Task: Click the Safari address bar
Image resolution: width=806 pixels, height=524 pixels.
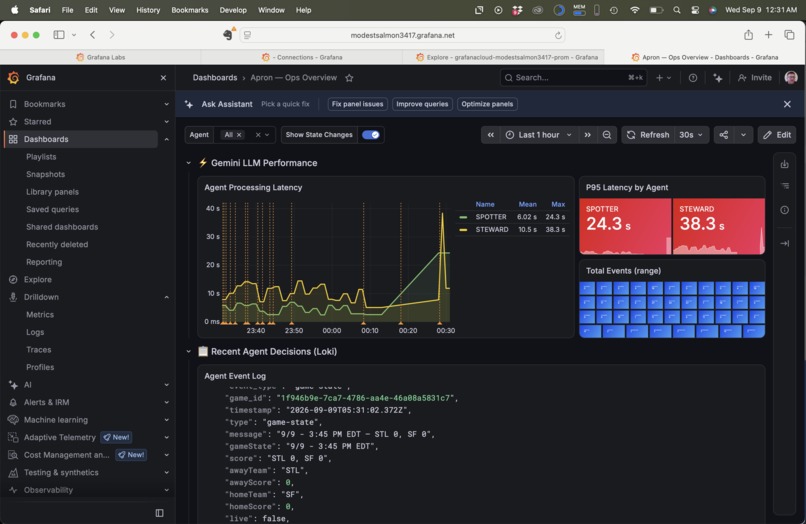Action: (x=402, y=35)
